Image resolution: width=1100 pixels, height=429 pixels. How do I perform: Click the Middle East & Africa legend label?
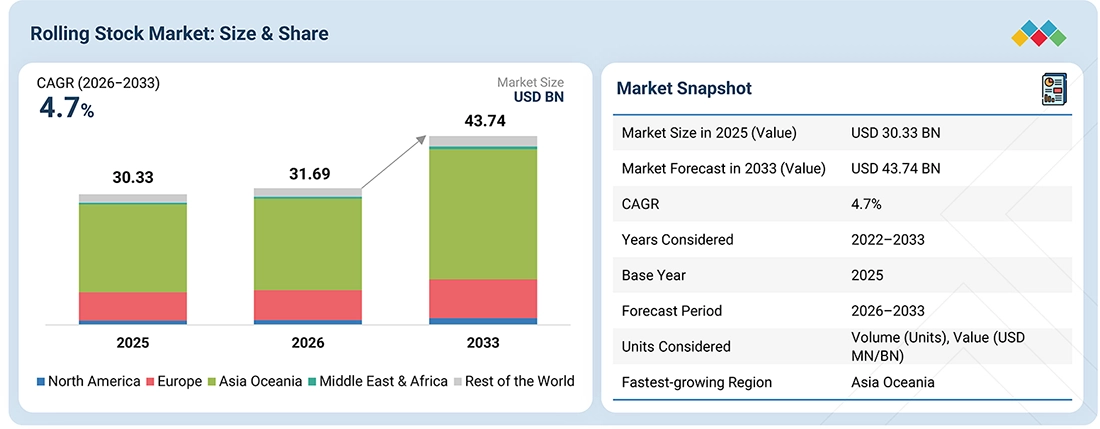point(383,381)
